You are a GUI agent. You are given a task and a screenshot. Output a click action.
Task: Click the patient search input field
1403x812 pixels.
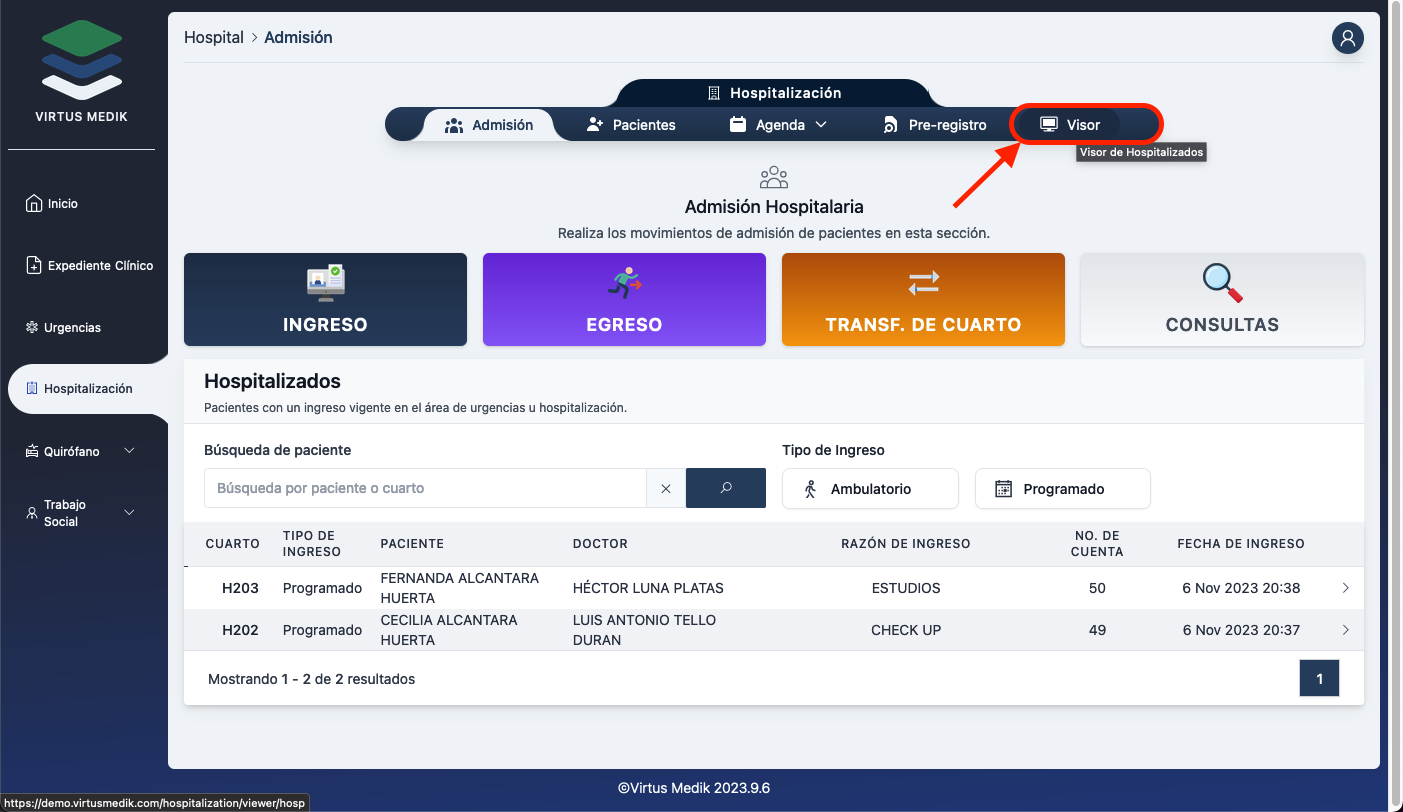[425, 489]
